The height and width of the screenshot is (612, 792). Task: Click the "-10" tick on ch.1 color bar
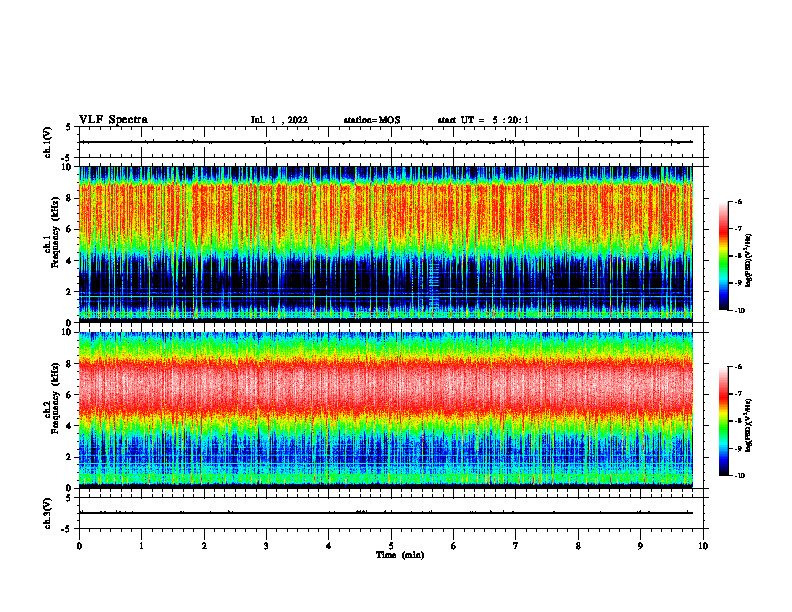(x=739, y=311)
